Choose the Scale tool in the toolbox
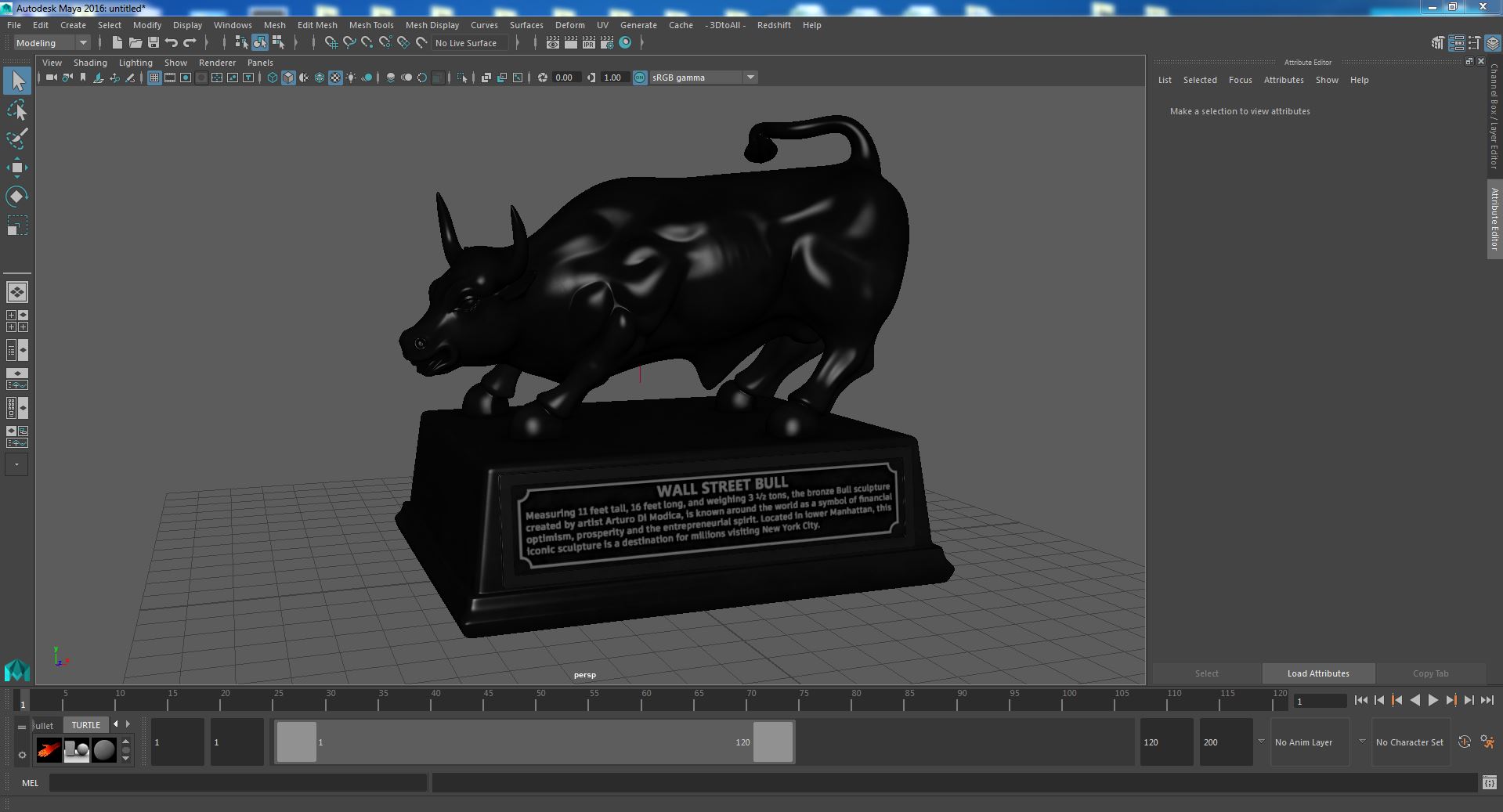Viewport: 1503px width, 812px height. pyautogui.click(x=17, y=226)
